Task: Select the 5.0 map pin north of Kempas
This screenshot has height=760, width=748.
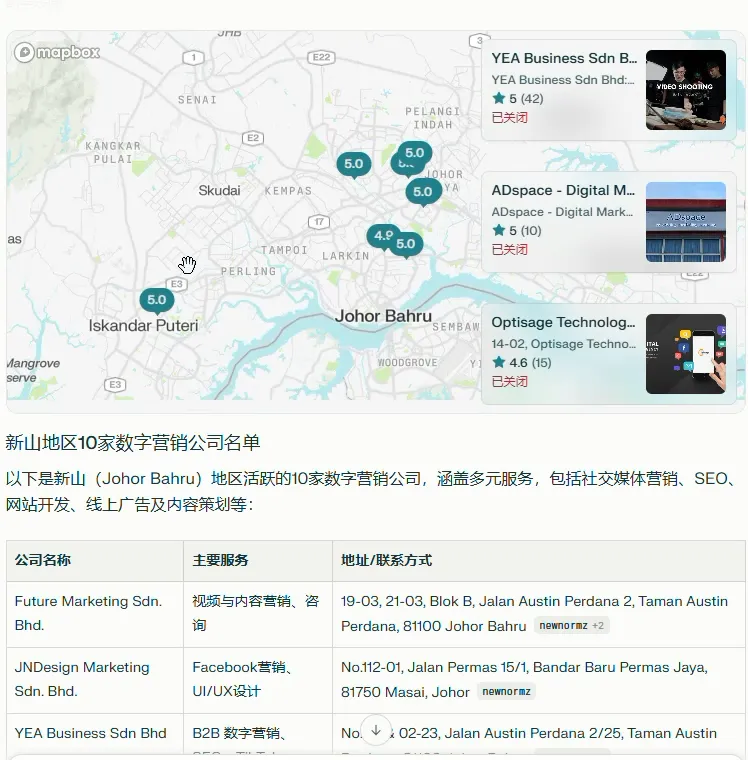Action: pyautogui.click(x=353, y=164)
